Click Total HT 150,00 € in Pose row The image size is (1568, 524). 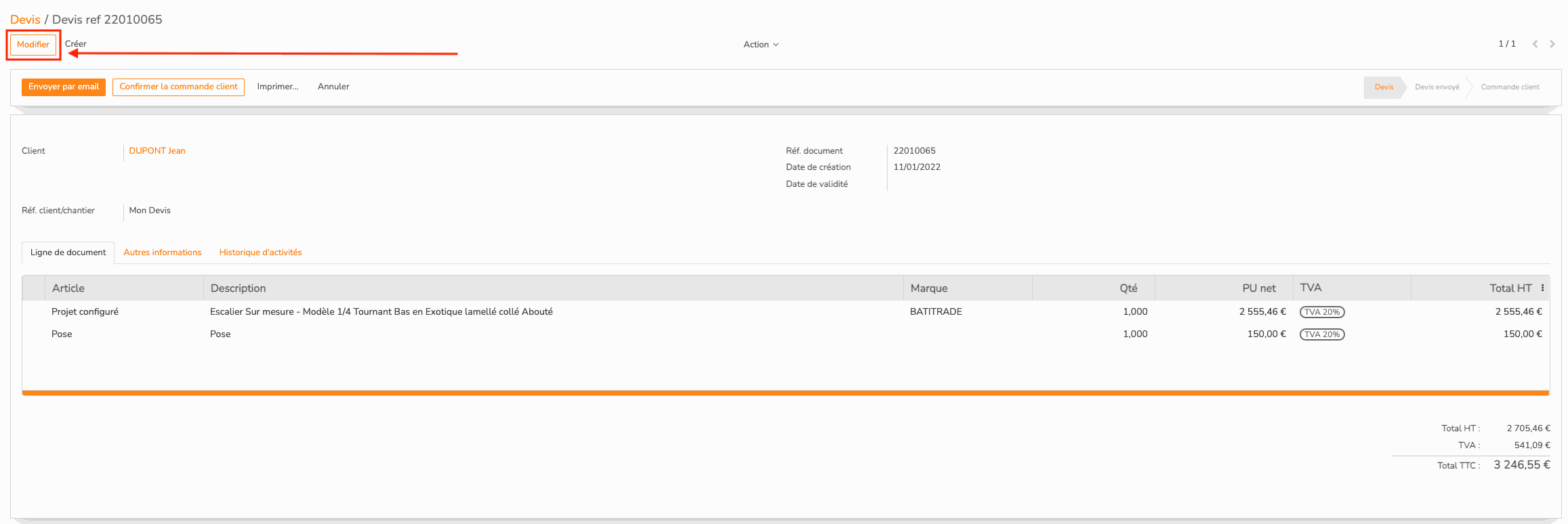click(x=1523, y=334)
